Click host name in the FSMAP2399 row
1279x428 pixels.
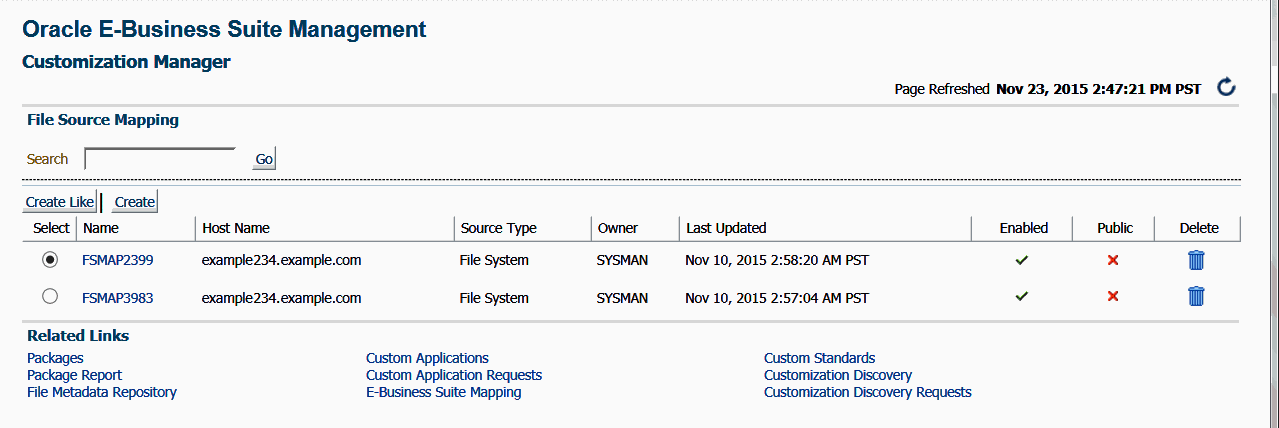[281, 260]
